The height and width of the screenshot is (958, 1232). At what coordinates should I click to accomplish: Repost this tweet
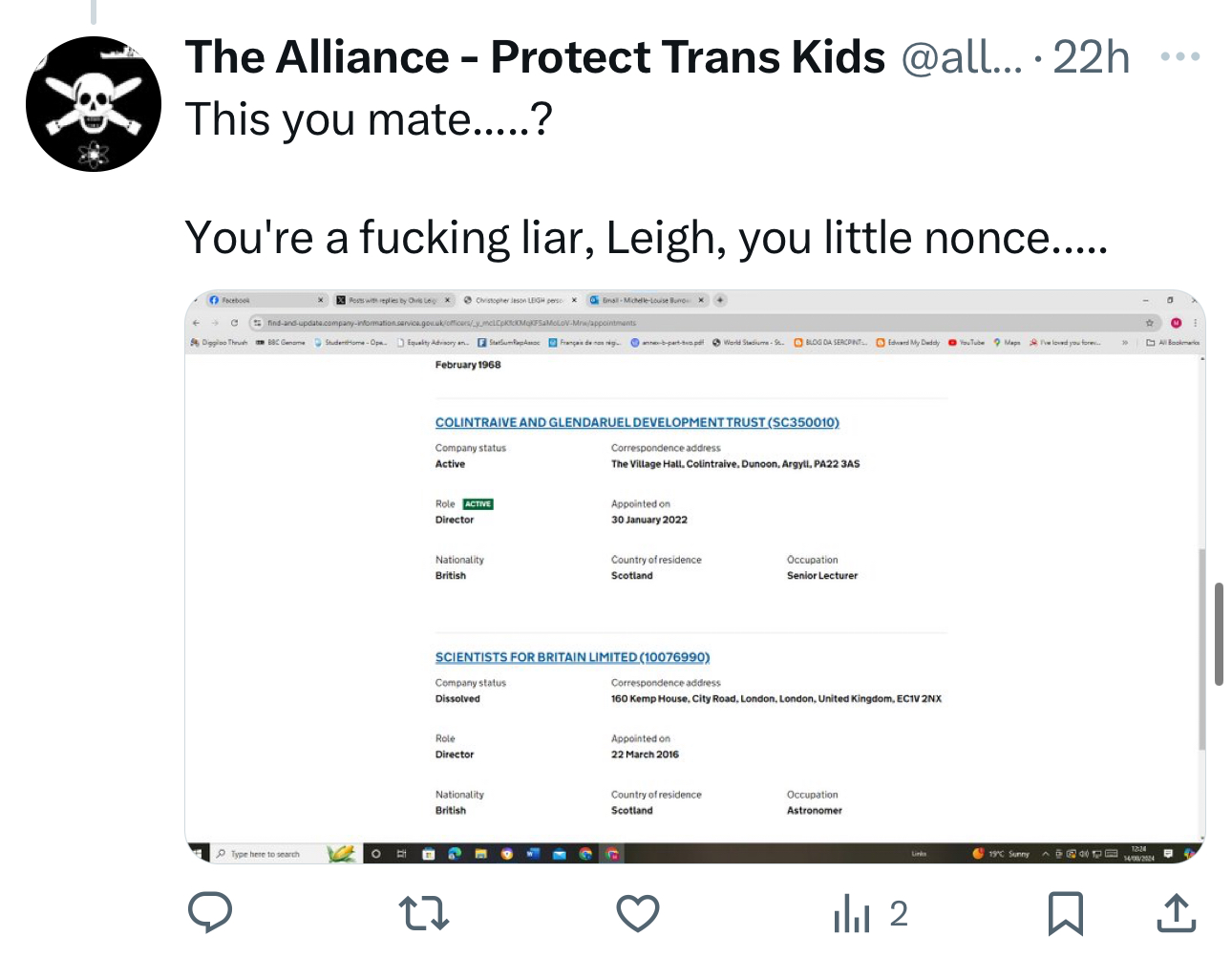tap(423, 913)
